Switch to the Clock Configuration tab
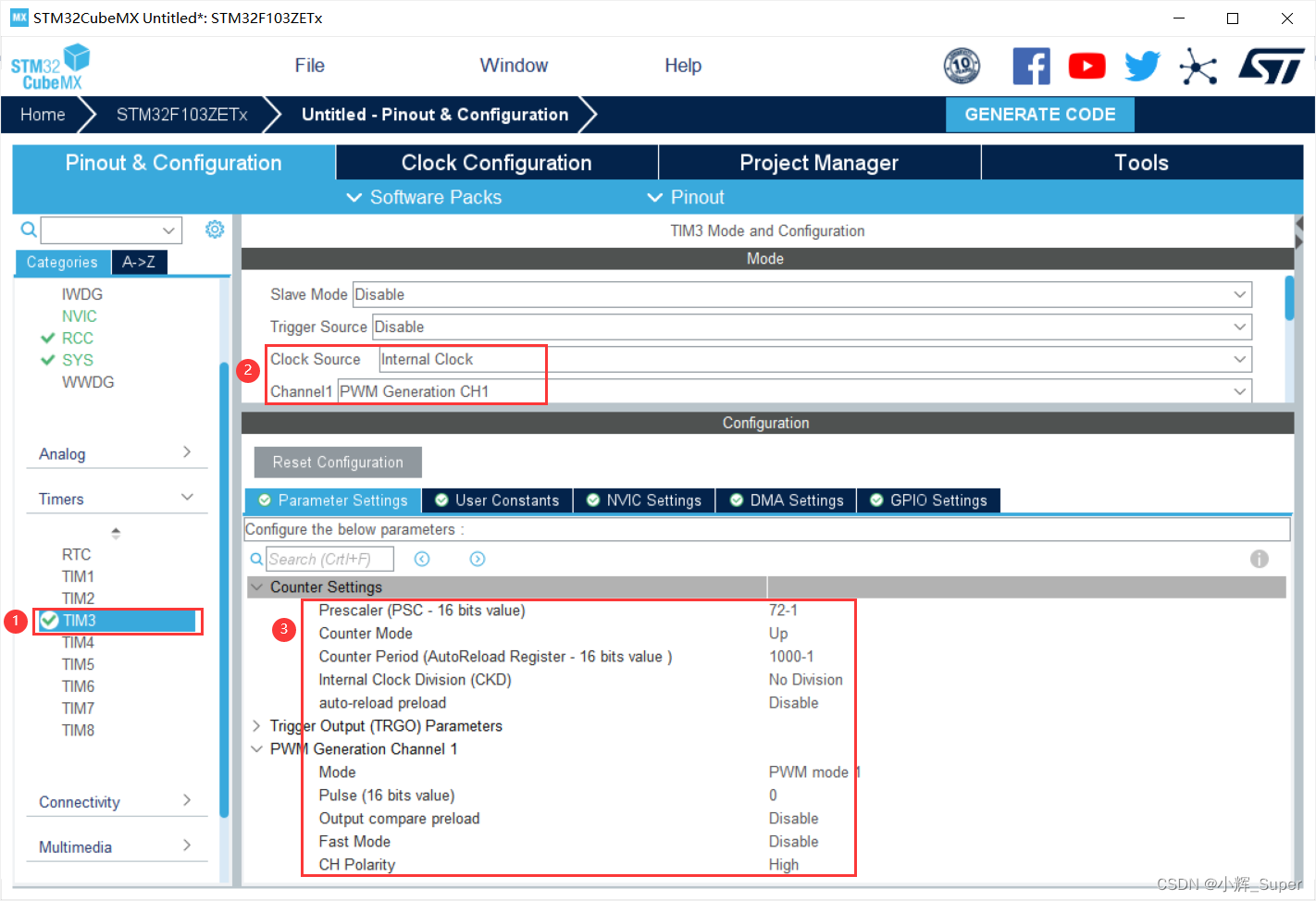Image resolution: width=1316 pixels, height=901 pixels. pyautogui.click(x=497, y=163)
